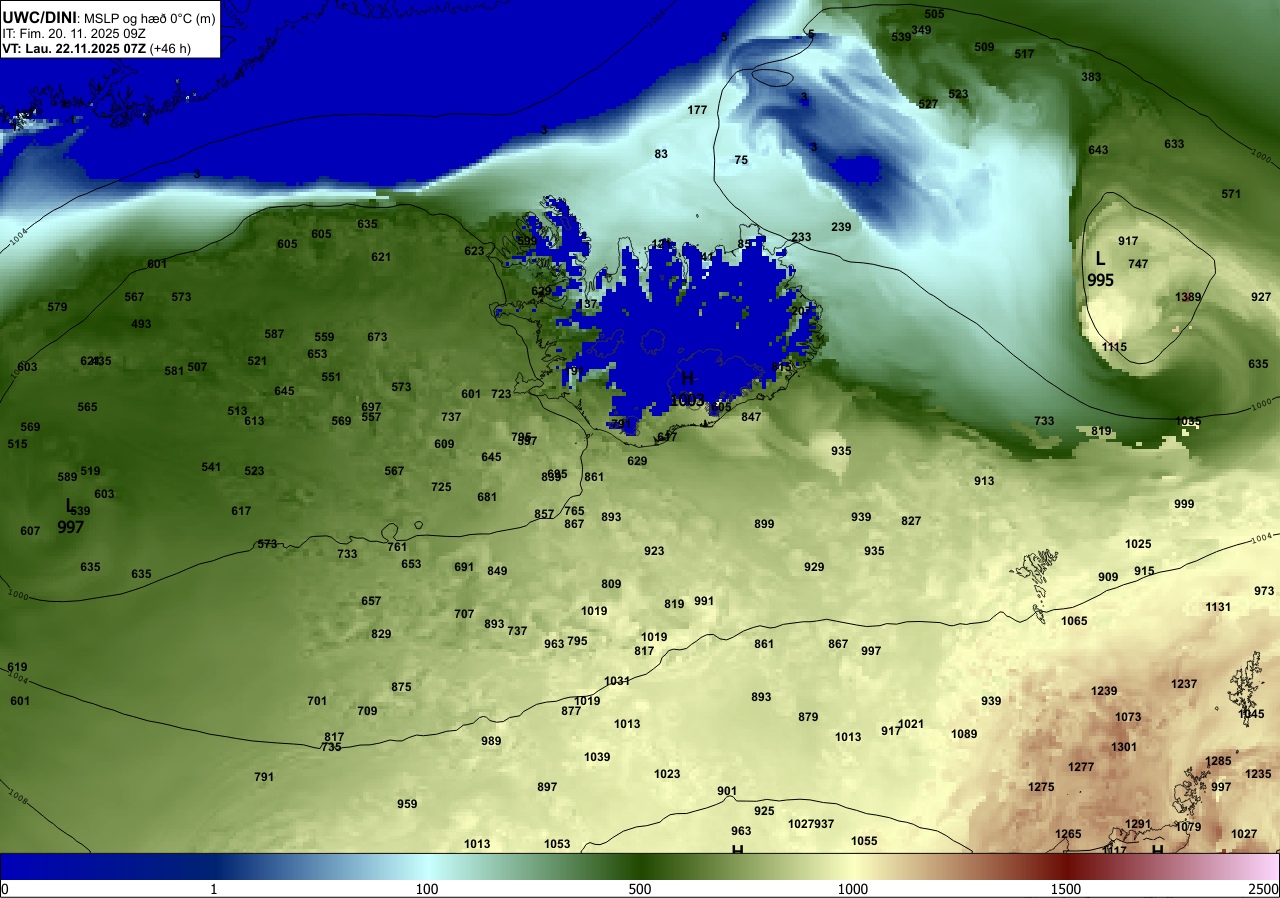The image size is (1280, 898).
Task: Click the 'VT: Lau. 22.11.2025 07Z' line
Action: [97, 47]
